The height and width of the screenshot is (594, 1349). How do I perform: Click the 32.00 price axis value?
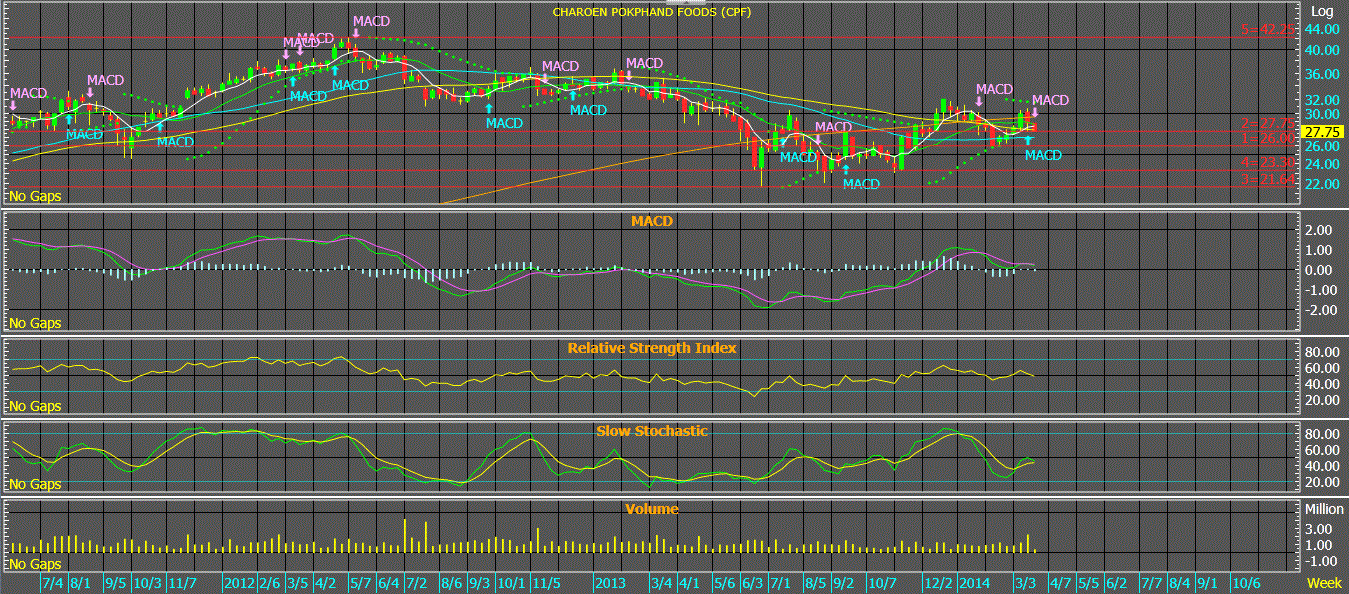1323,100
